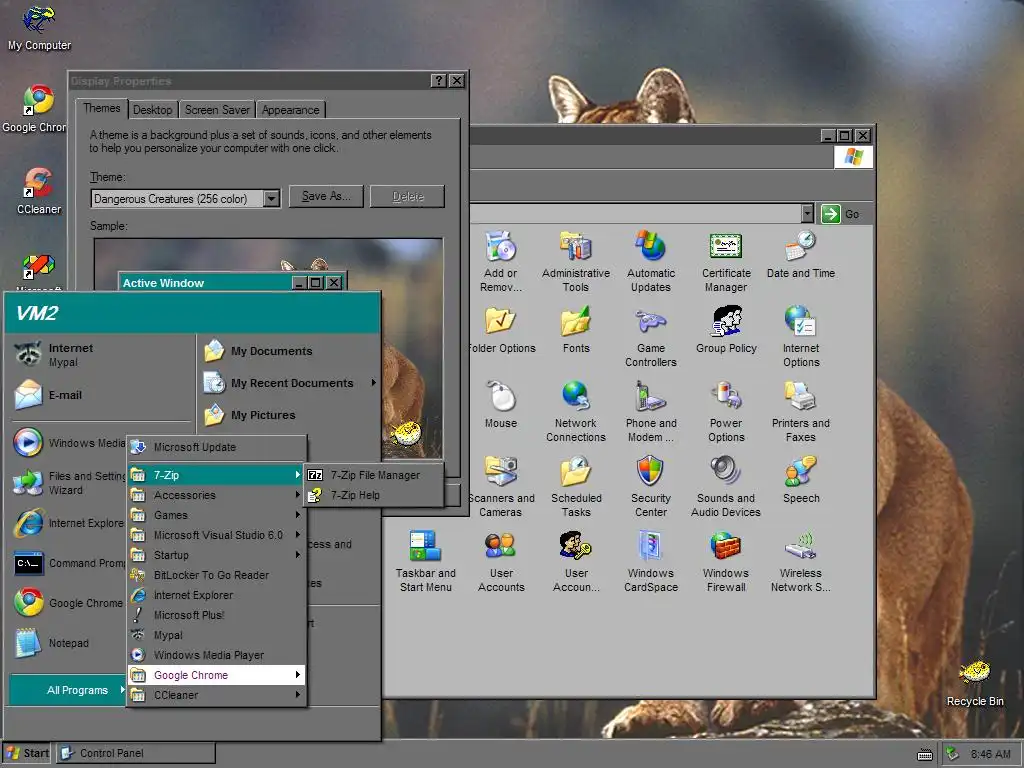Screen dimensions: 1024x768
Task: Expand CCleaner program submenu
Action: [x=216, y=695]
